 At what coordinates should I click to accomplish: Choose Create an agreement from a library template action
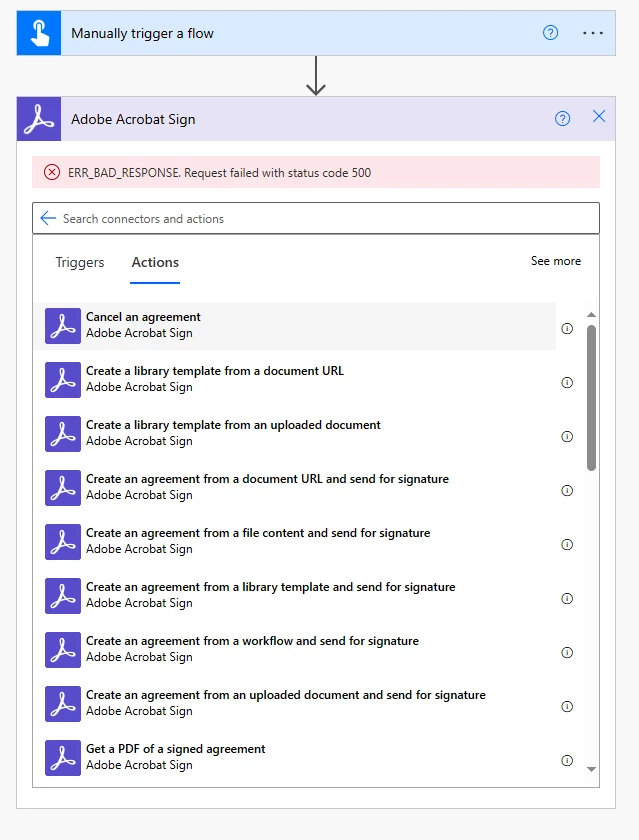(295, 596)
